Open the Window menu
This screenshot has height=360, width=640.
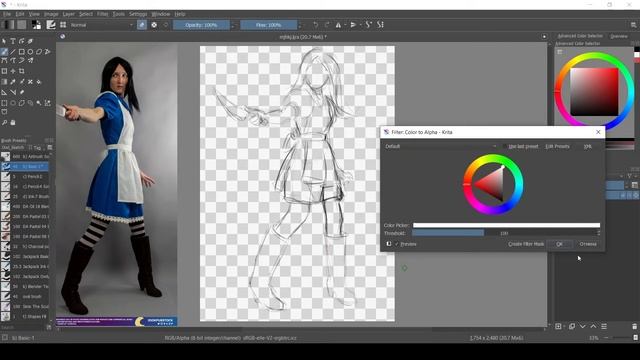pyautogui.click(x=161, y=14)
